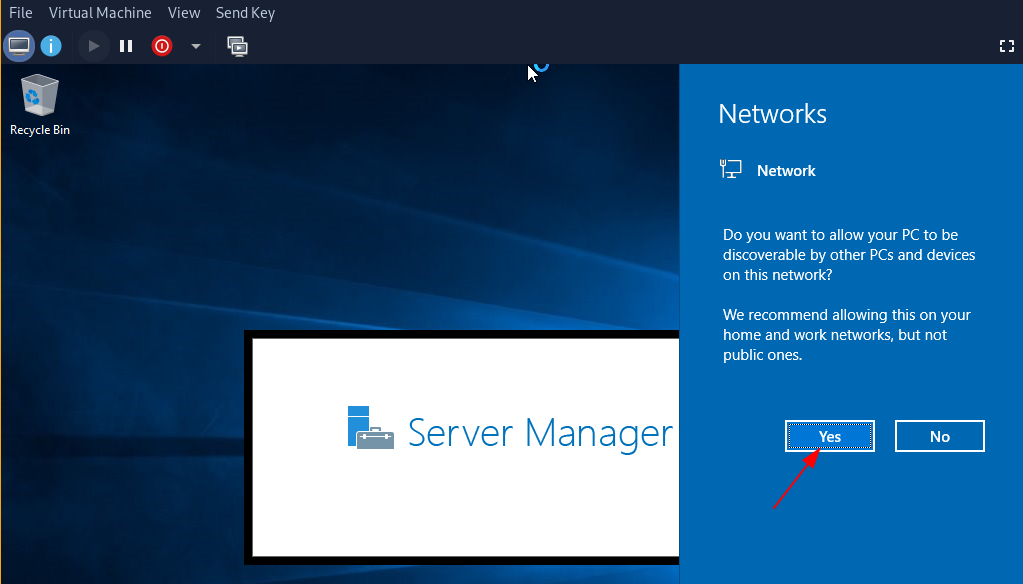Pause the virtual machine
The width and height of the screenshot is (1023, 584).
126,46
